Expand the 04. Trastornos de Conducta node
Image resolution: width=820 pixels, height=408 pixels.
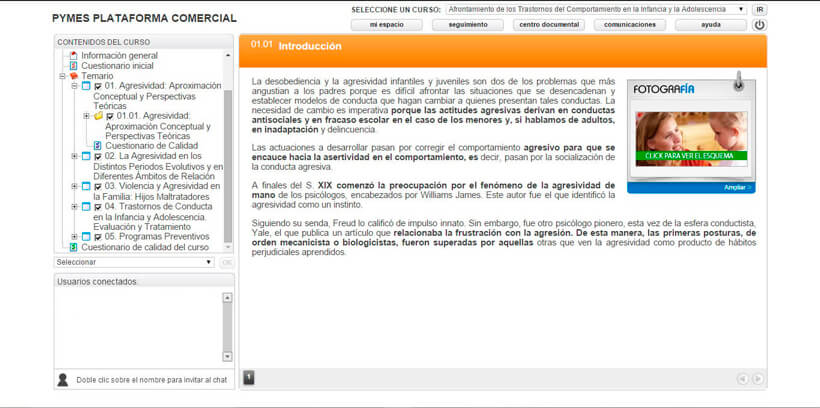click(74, 207)
